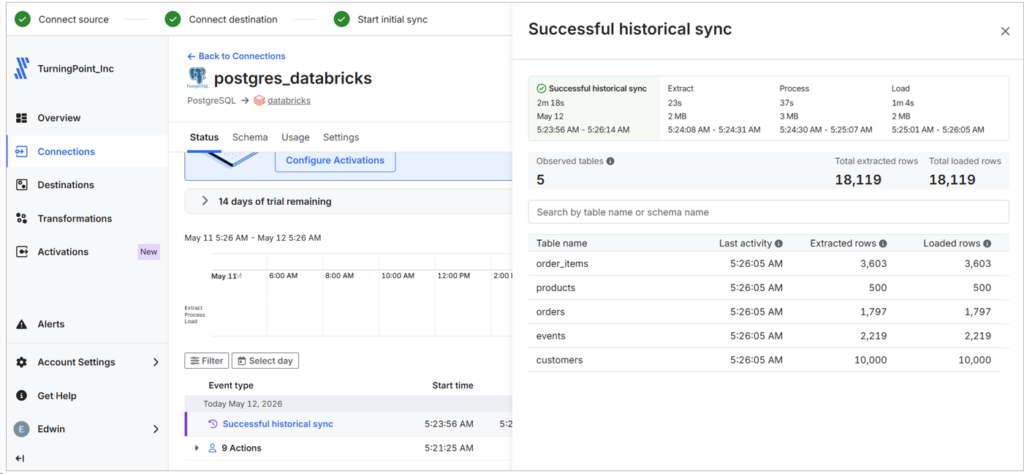Open the Select day picker
Image resolution: width=1024 pixels, height=474 pixels.
pyautogui.click(x=265, y=360)
